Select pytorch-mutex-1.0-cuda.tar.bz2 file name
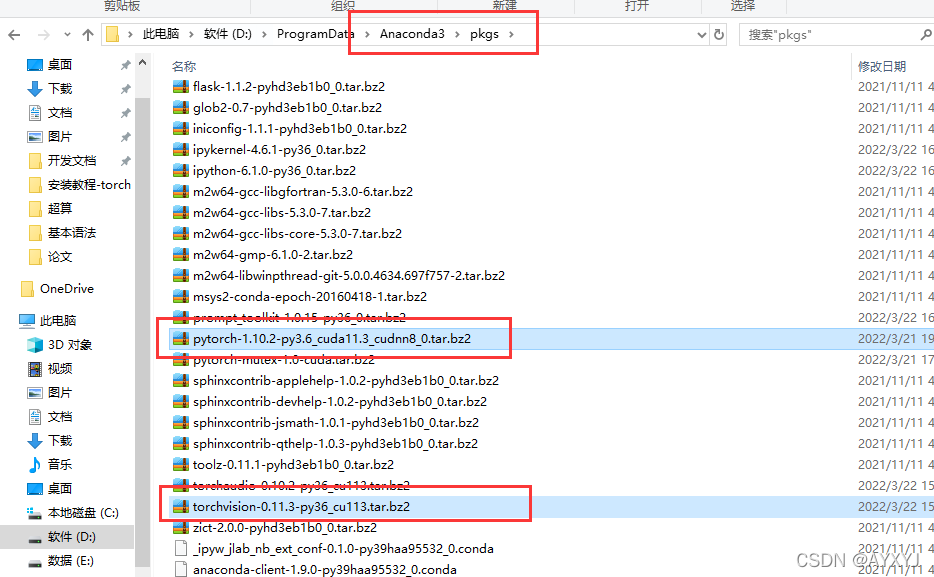 (x=284, y=360)
